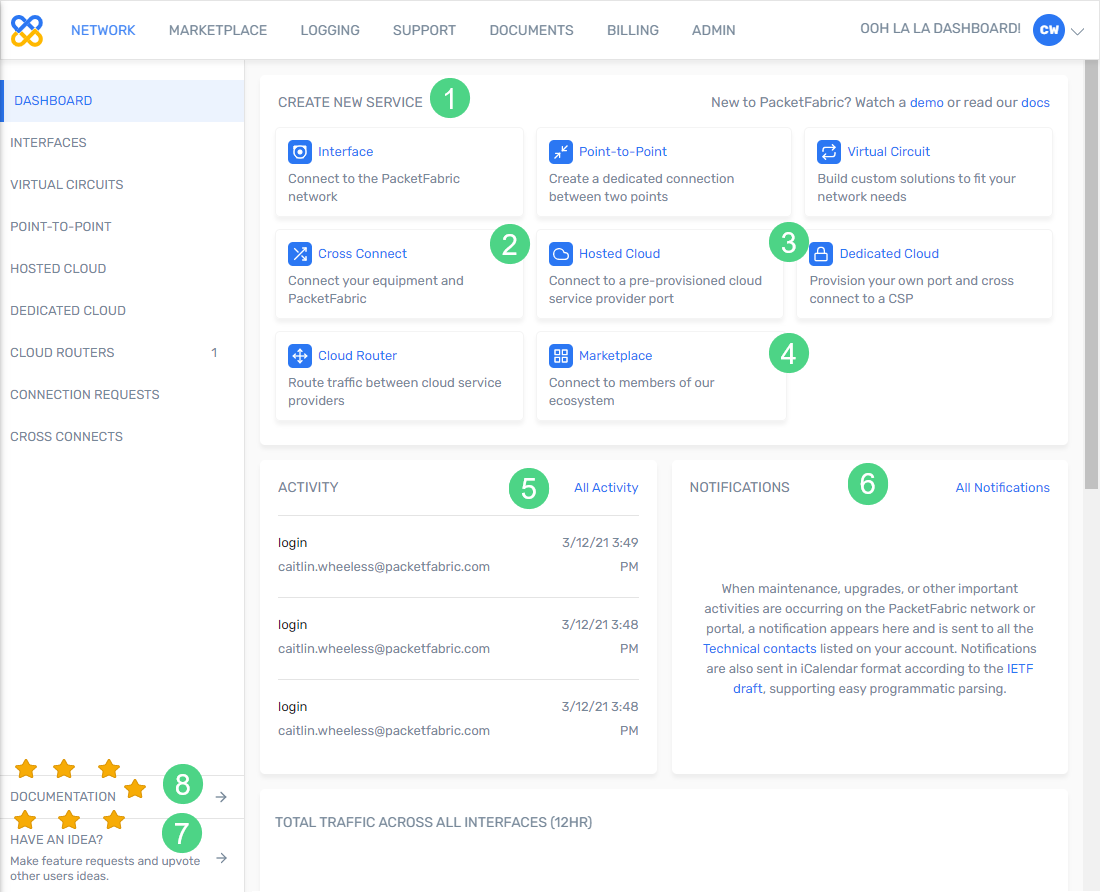This screenshot has width=1100, height=892.
Task: Click the first login activity at 3/12/21 3:49
Action: click(x=458, y=555)
